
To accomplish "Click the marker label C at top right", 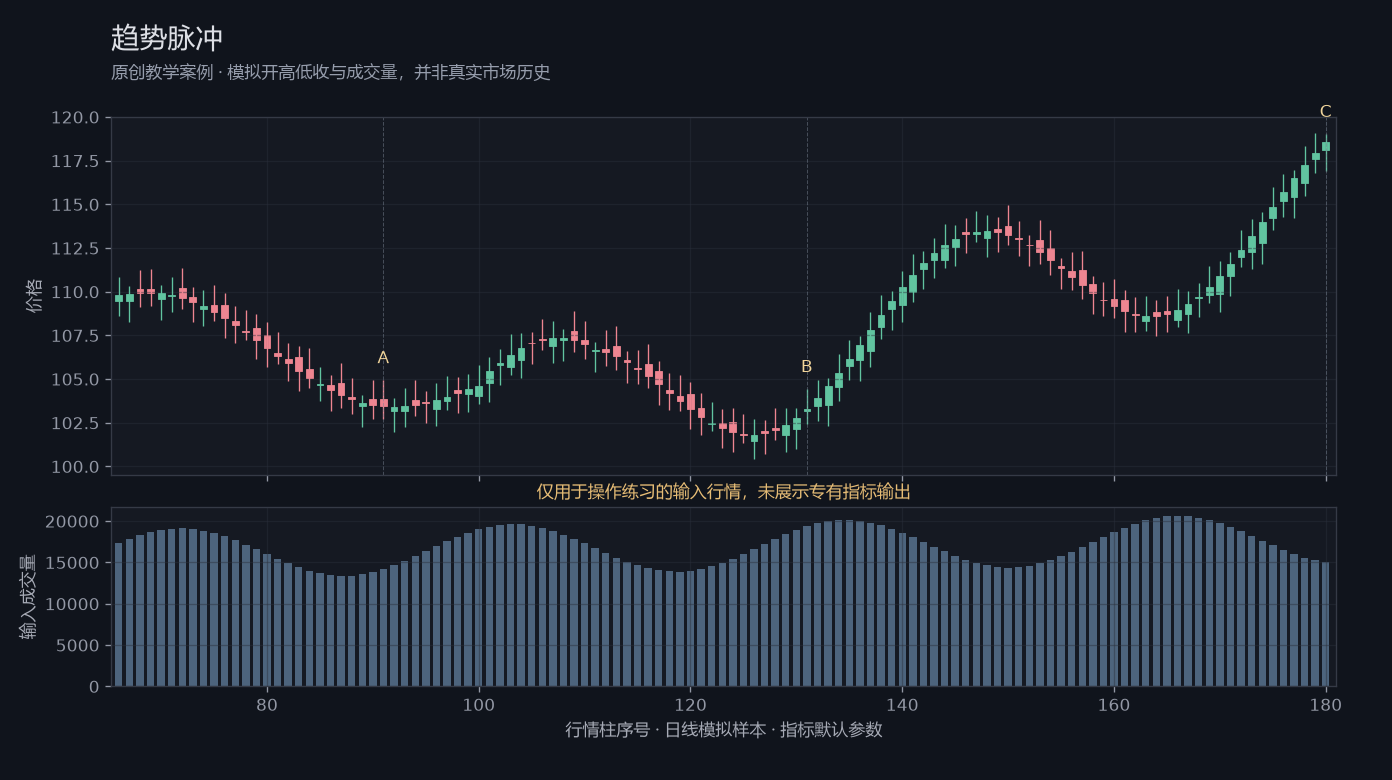I will (1326, 112).
